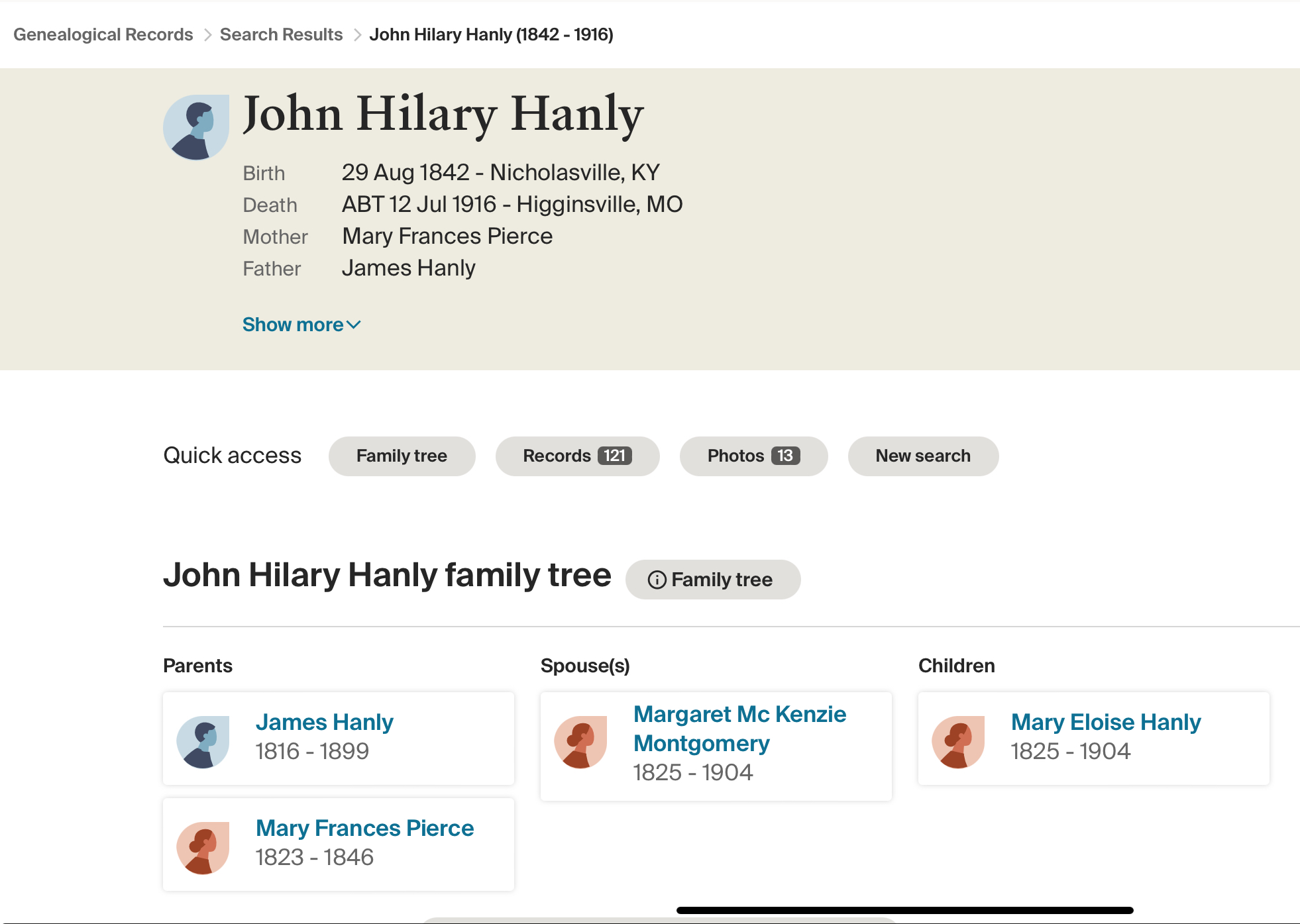Expand details with Show more
The height and width of the screenshot is (924, 1300).
pyautogui.click(x=293, y=325)
